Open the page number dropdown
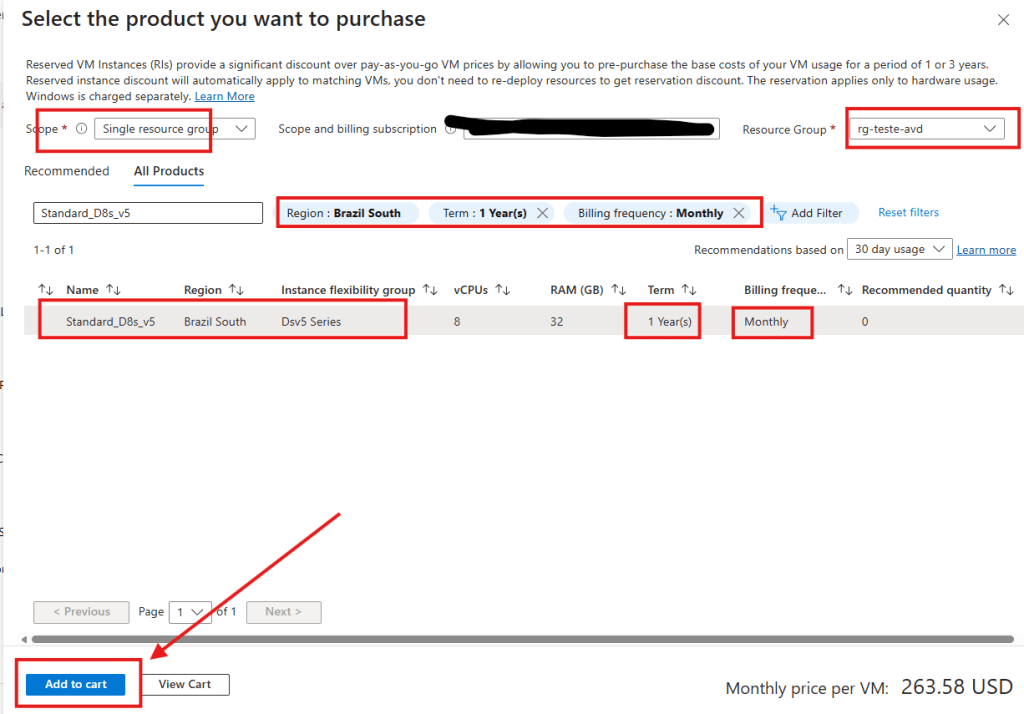 pos(190,612)
